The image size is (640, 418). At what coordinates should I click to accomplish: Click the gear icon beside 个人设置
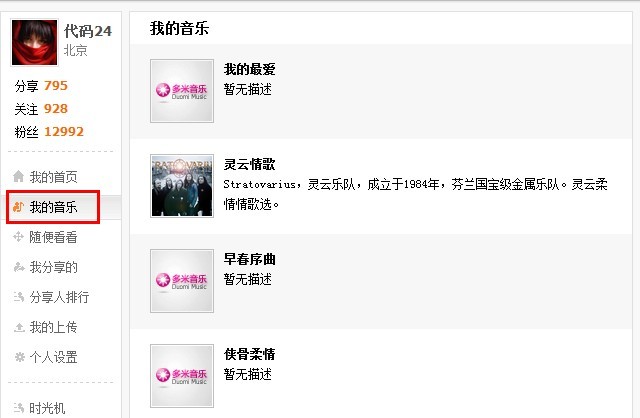point(19,357)
